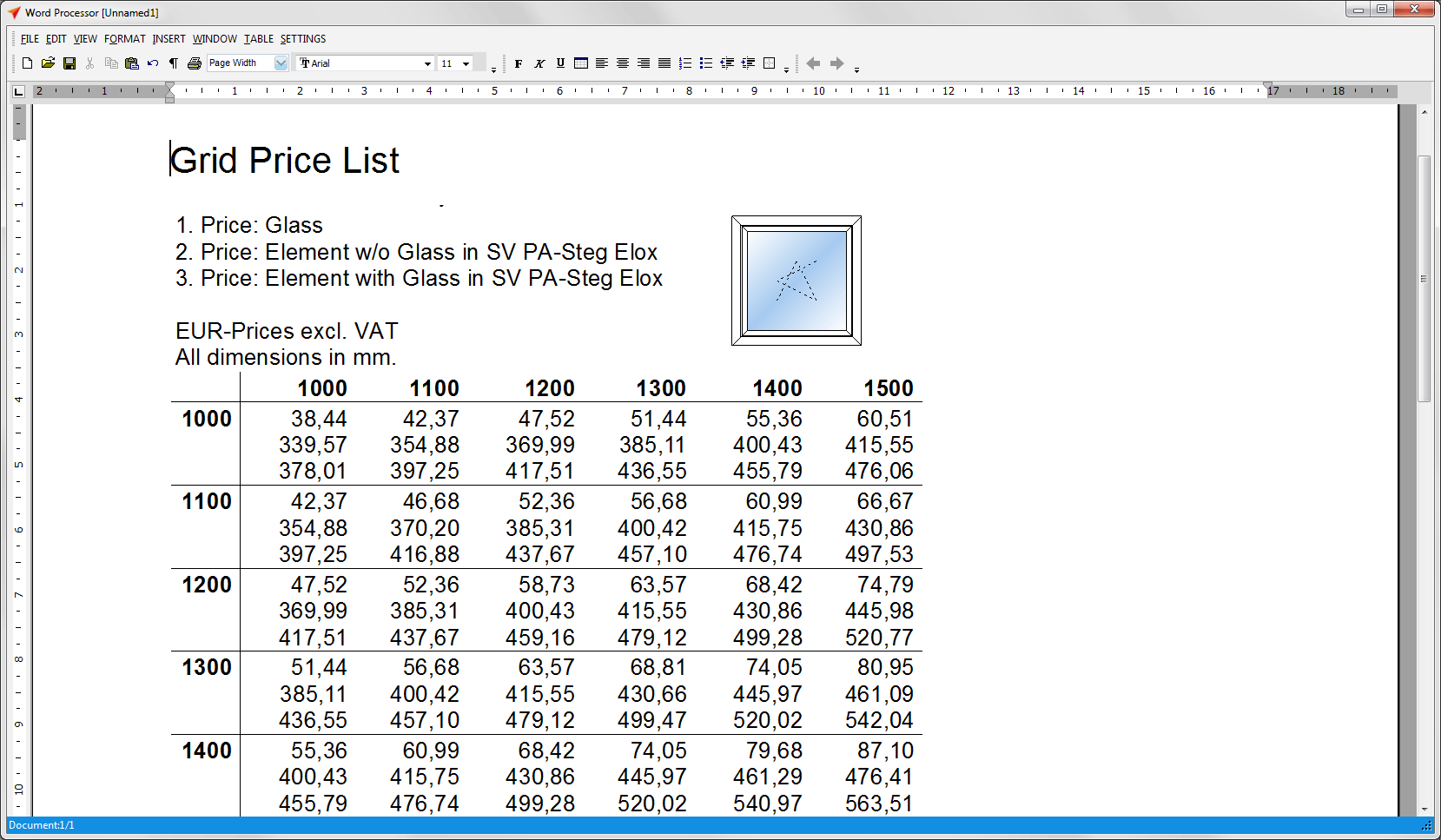
Task: Open an existing file
Action: point(48,63)
